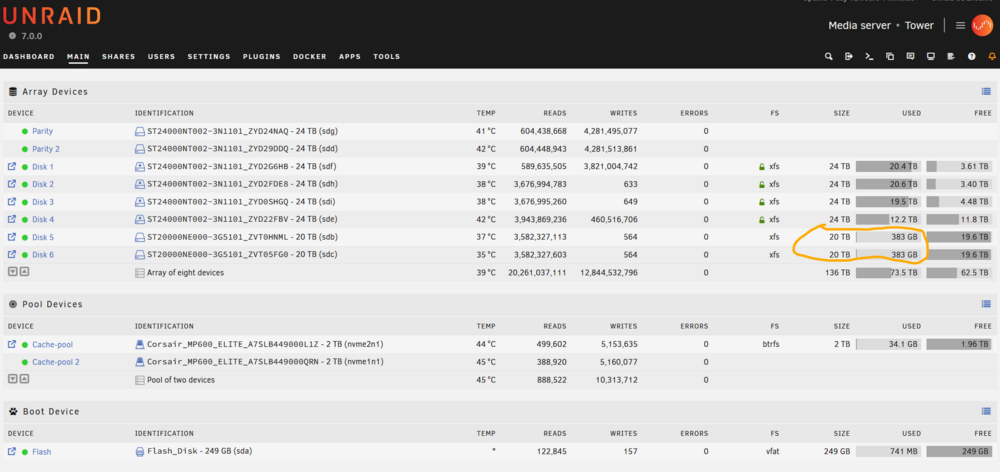Open the Disk 1 settings link
Image resolution: width=1000 pixels, height=472 pixels.
click(x=43, y=167)
